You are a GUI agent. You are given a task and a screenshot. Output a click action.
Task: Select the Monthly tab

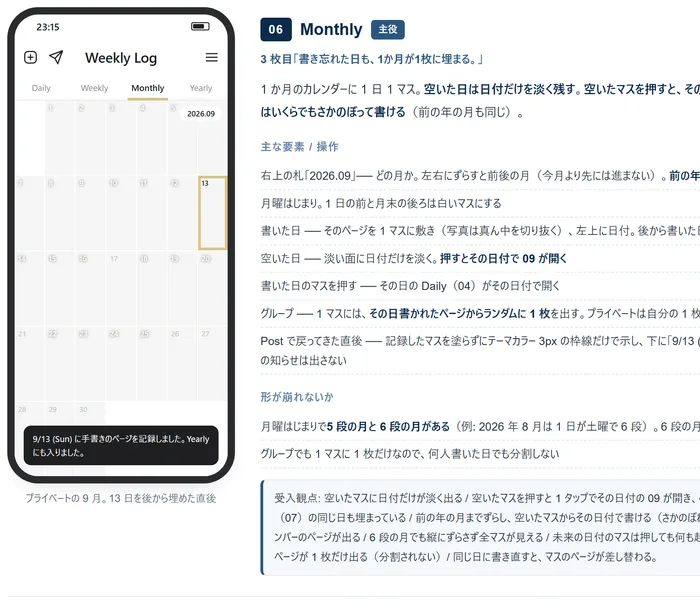pyautogui.click(x=148, y=88)
